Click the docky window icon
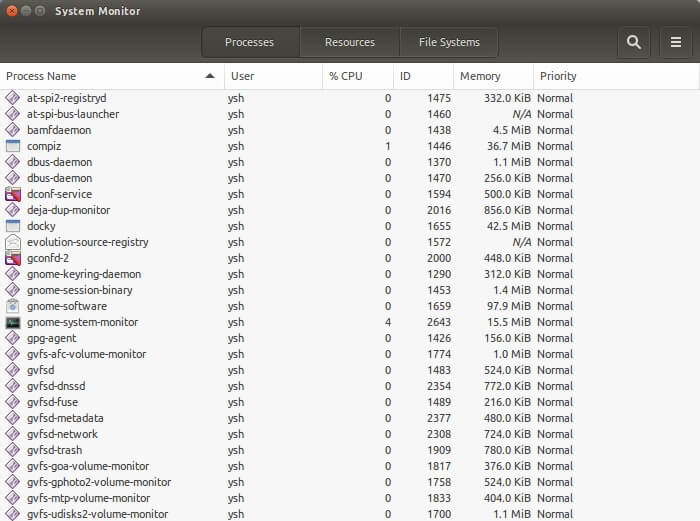The width and height of the screenshot is (700, 521). point(12,226)
